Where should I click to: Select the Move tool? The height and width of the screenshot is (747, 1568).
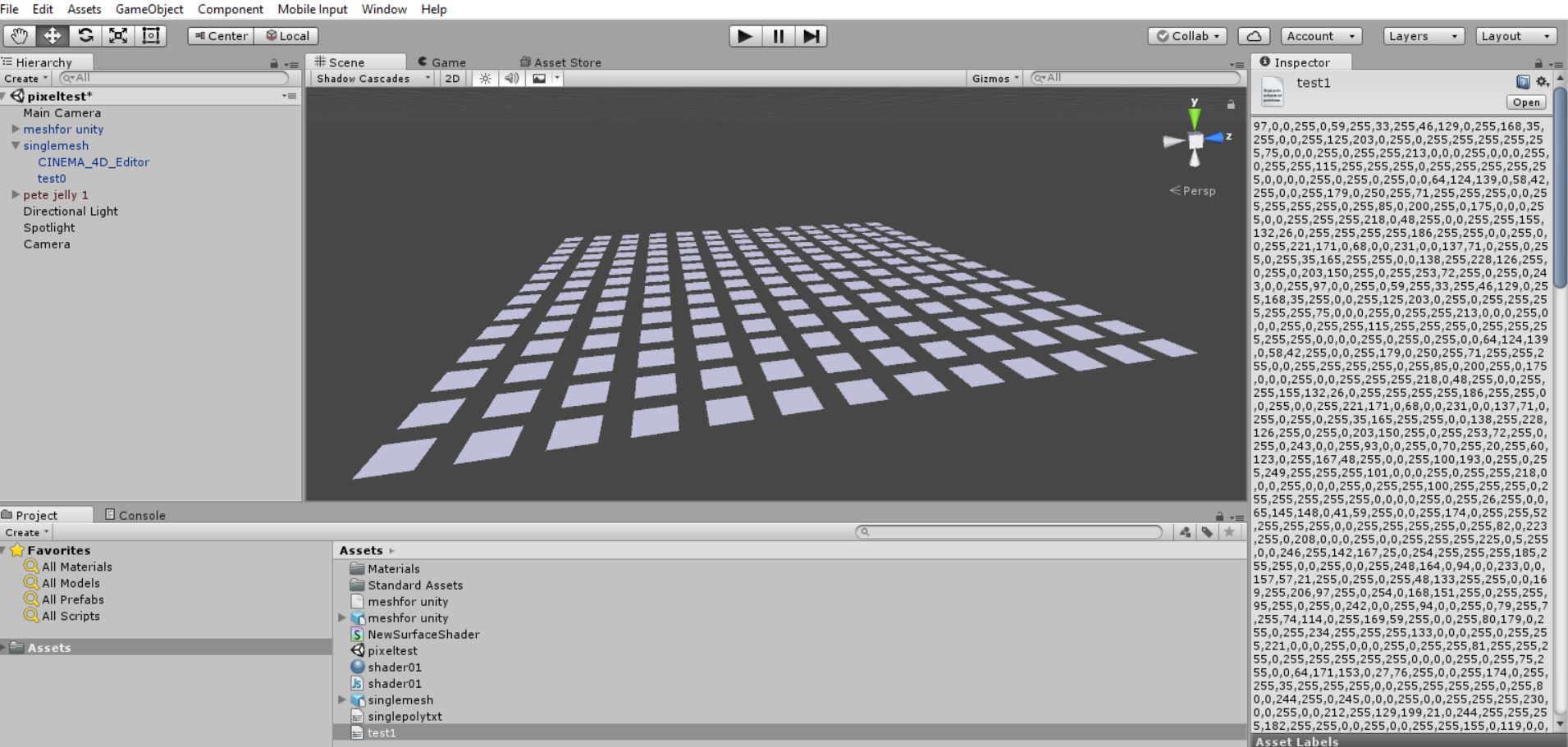coord(53,36)
